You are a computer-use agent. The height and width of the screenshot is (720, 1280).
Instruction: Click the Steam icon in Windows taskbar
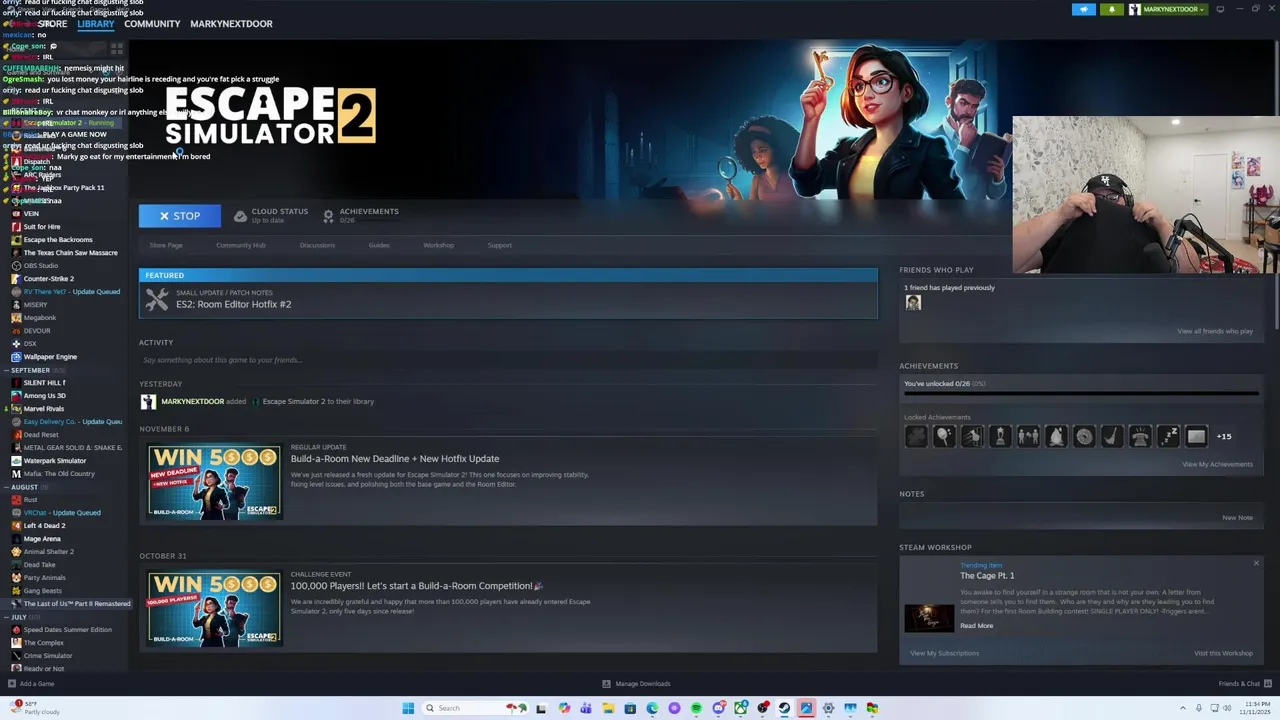click(784, 708)
